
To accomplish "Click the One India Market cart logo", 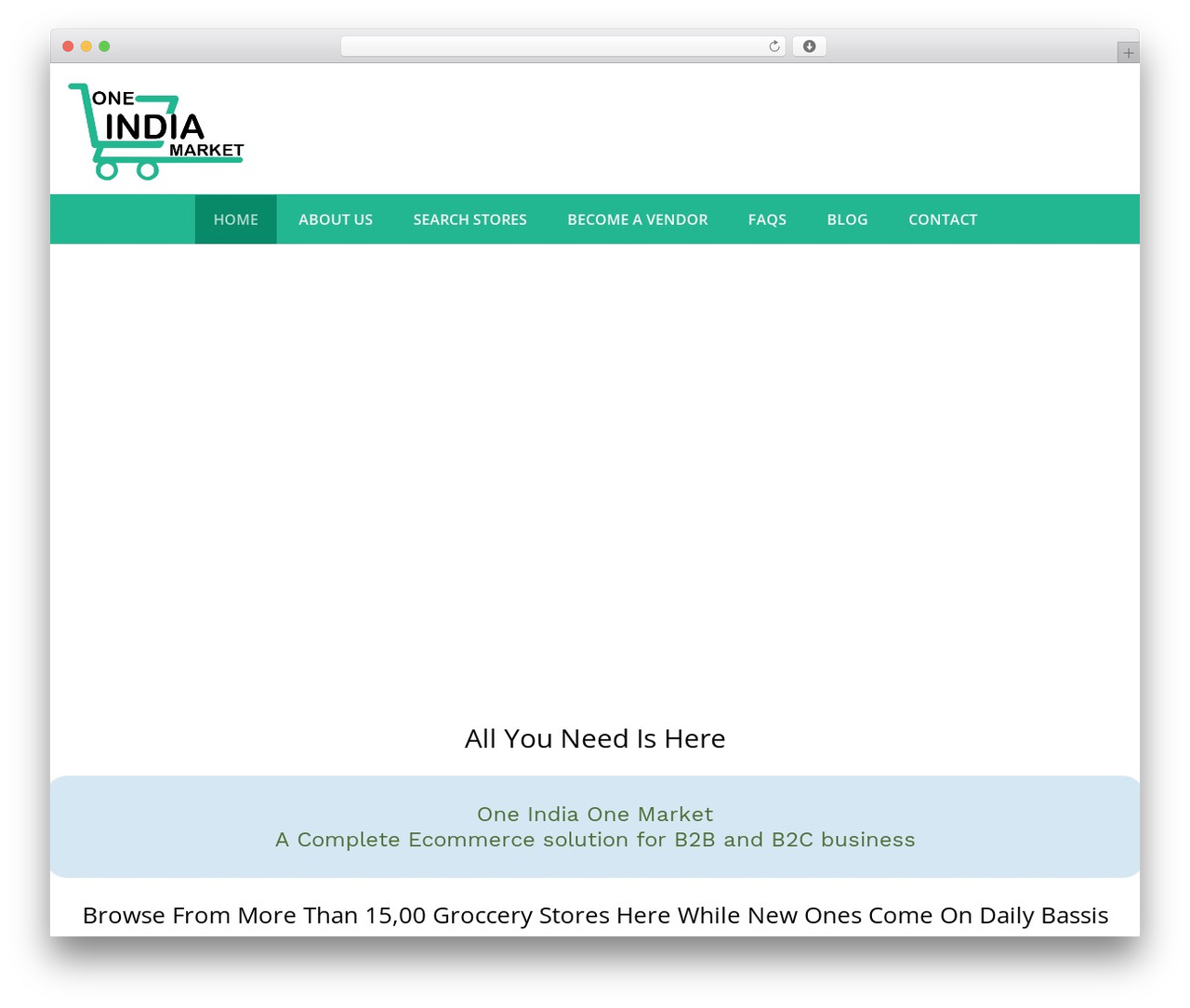I will (x=156, y=130).
